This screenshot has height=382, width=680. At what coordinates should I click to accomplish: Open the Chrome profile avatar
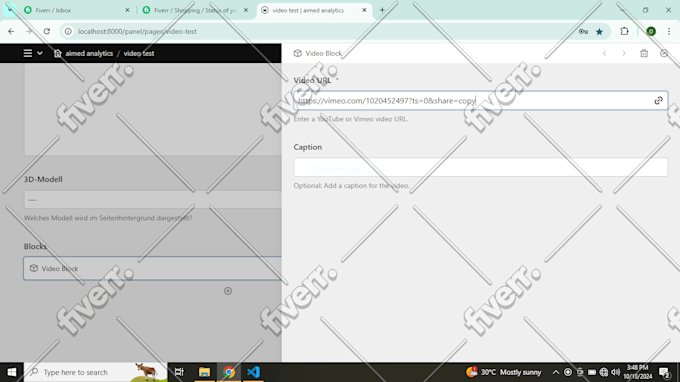coord(651,31)
